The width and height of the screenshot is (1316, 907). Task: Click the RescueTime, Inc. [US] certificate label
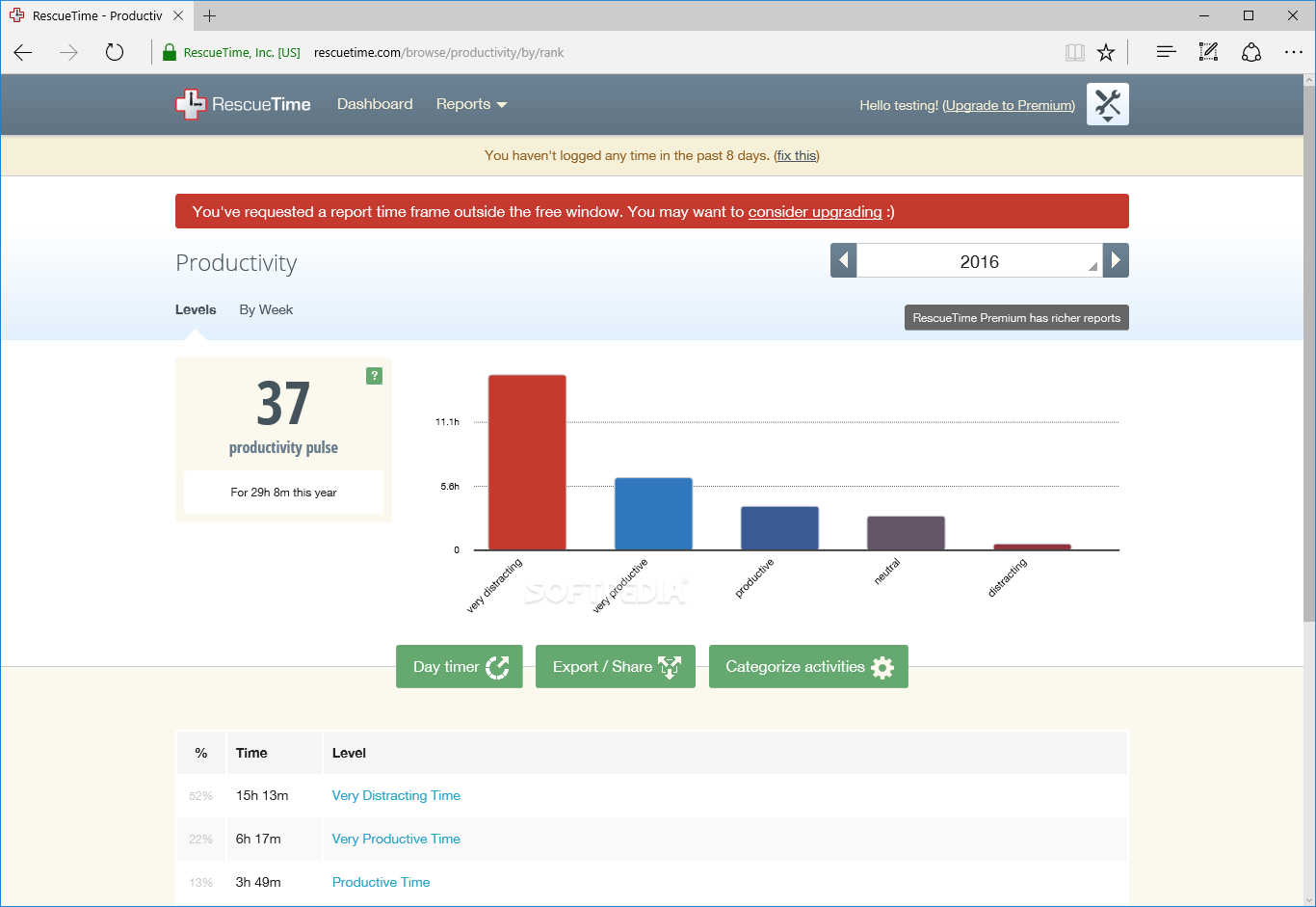(242, 52)
